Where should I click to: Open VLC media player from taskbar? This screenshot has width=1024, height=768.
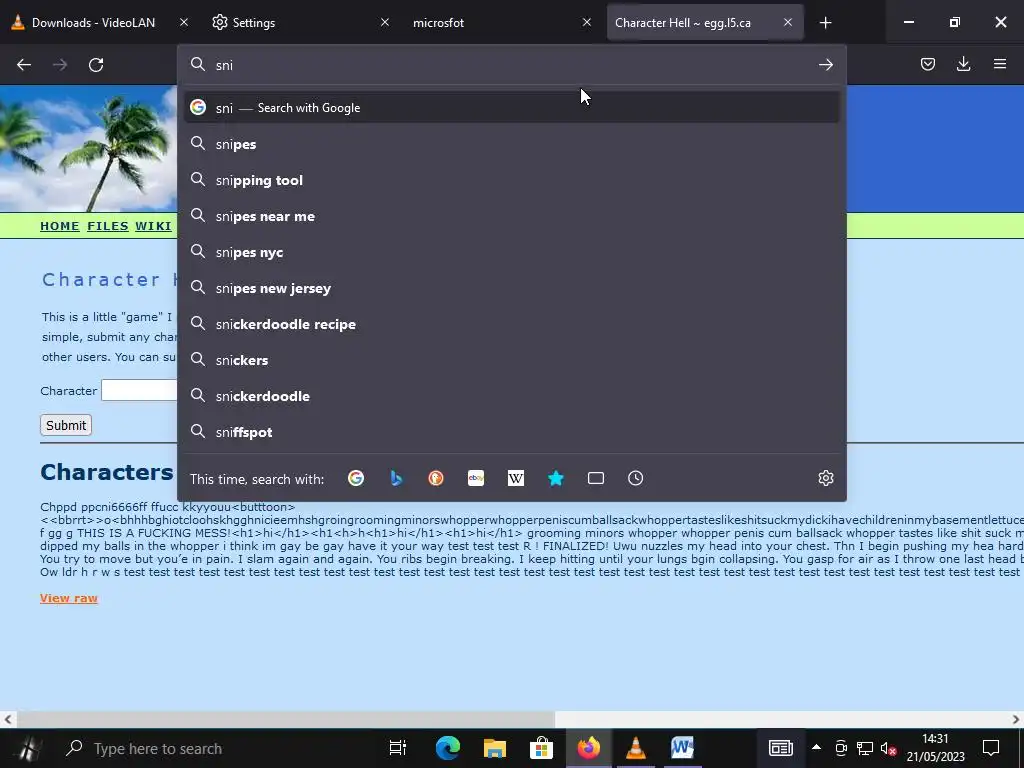point(635,748)
